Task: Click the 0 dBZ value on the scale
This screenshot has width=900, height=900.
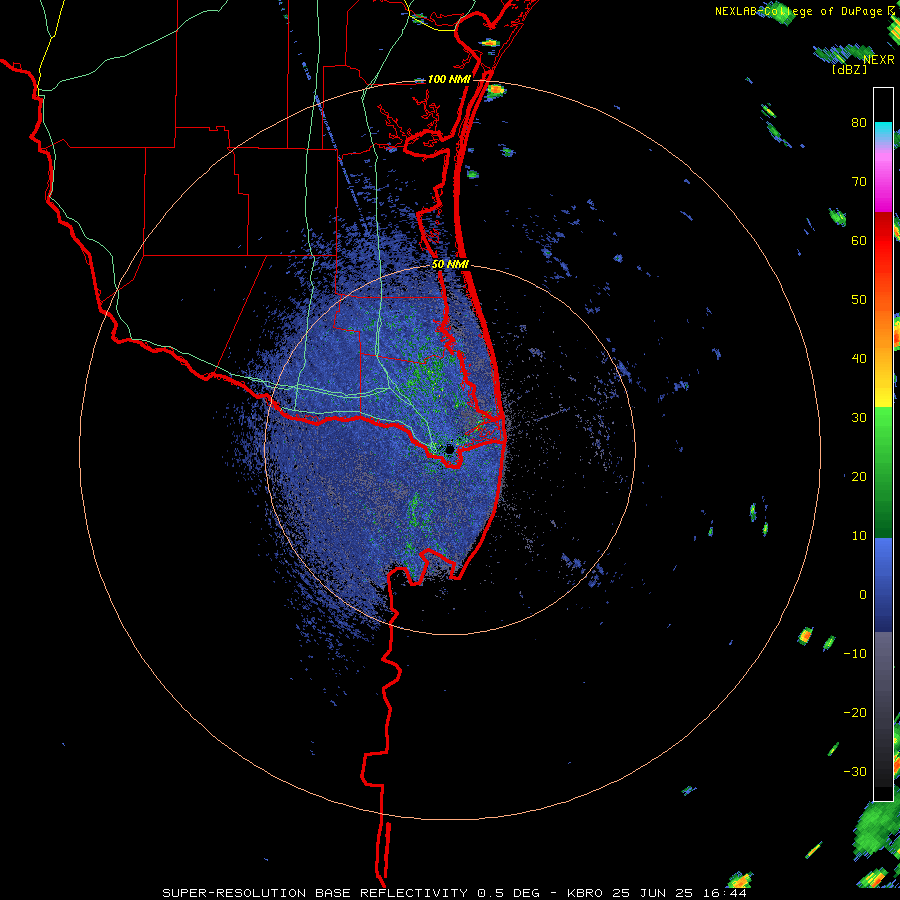Action: pyautogui.click(x=863, y=595)
